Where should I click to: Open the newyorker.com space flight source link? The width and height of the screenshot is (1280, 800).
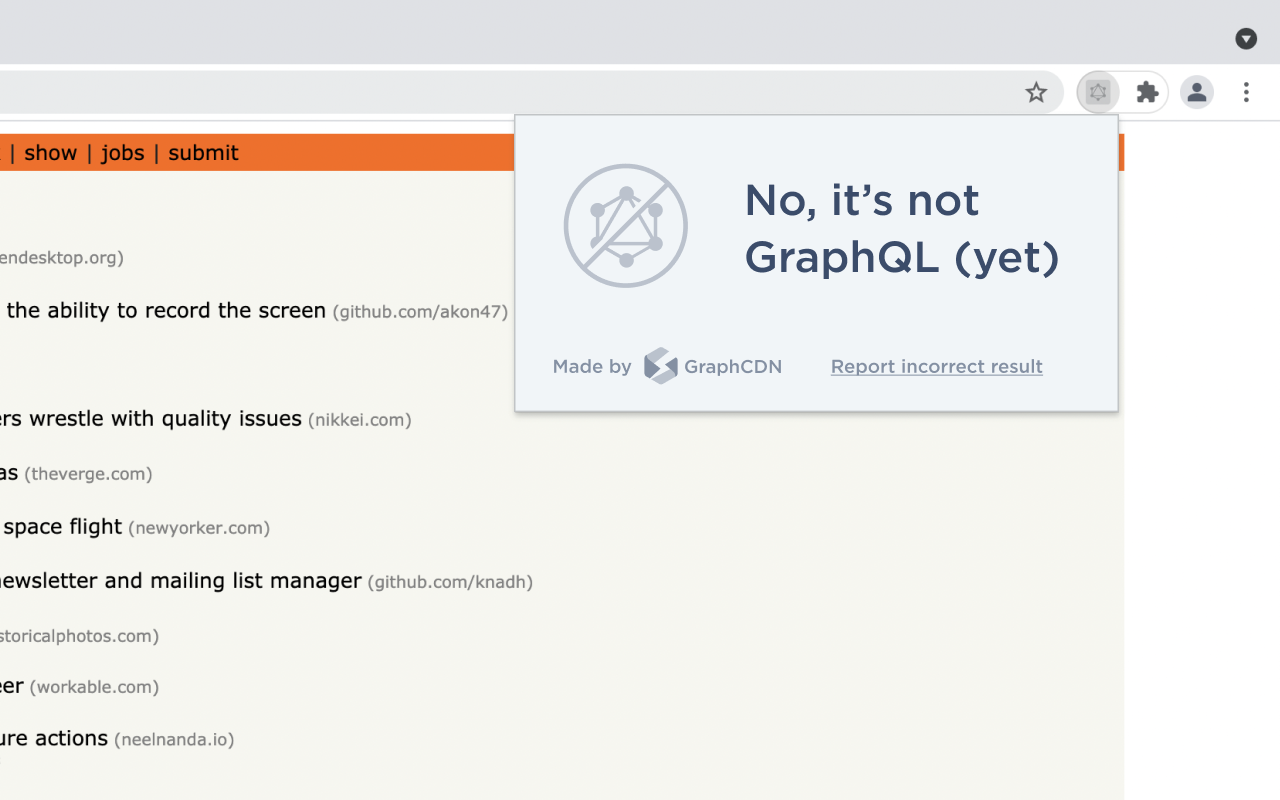[199, 527]
